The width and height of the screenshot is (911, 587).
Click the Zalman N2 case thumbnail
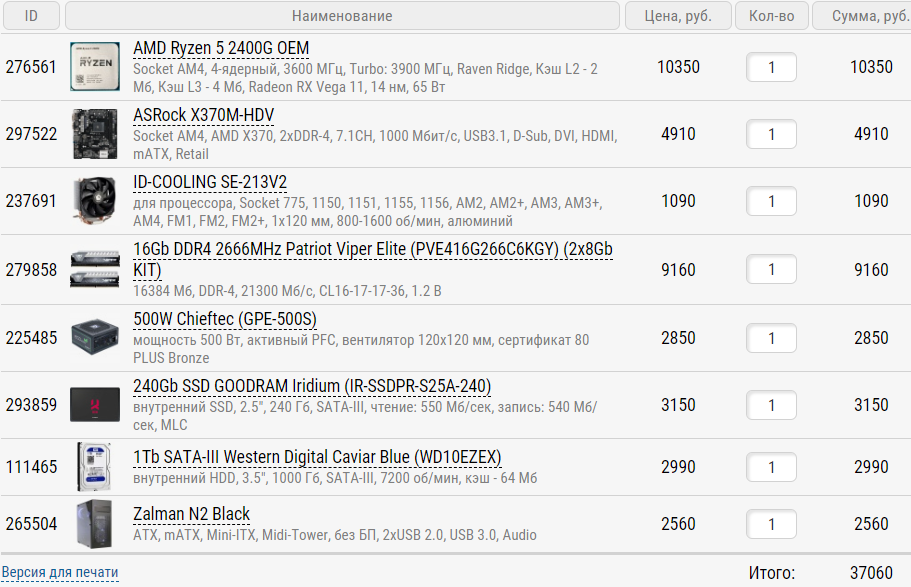(94, 524)
